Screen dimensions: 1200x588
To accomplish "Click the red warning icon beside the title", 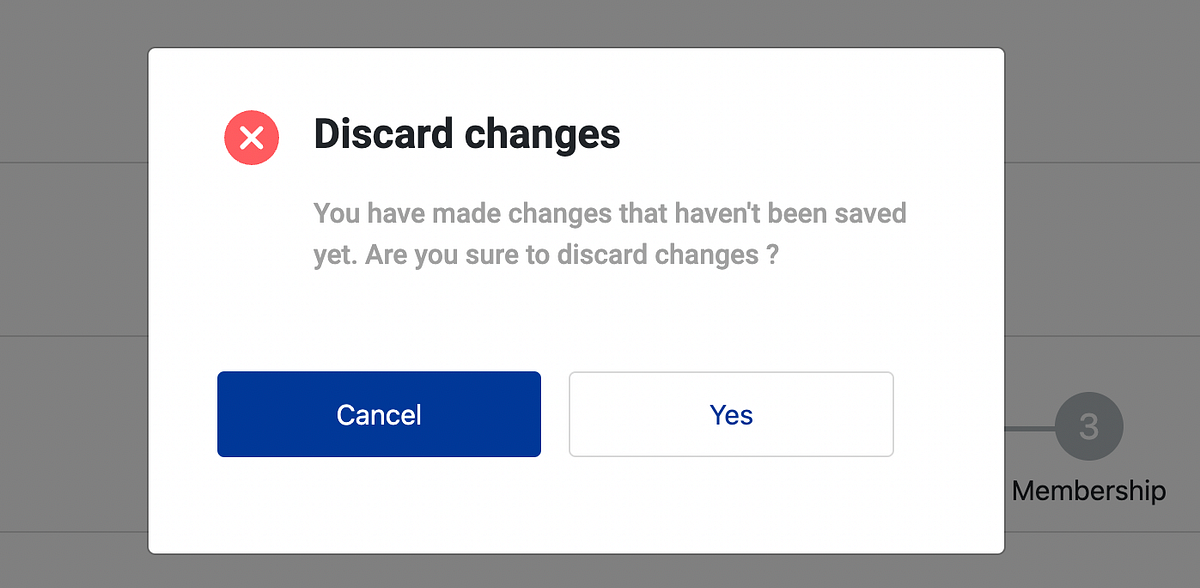I will click(x=251, y=137).
